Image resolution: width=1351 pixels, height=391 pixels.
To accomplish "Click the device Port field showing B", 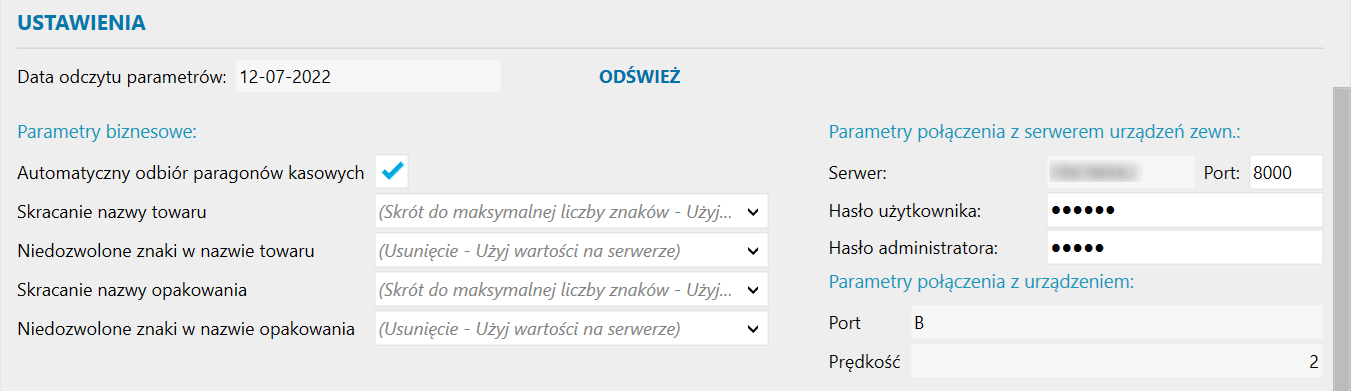I will (x=1116, y=323).
